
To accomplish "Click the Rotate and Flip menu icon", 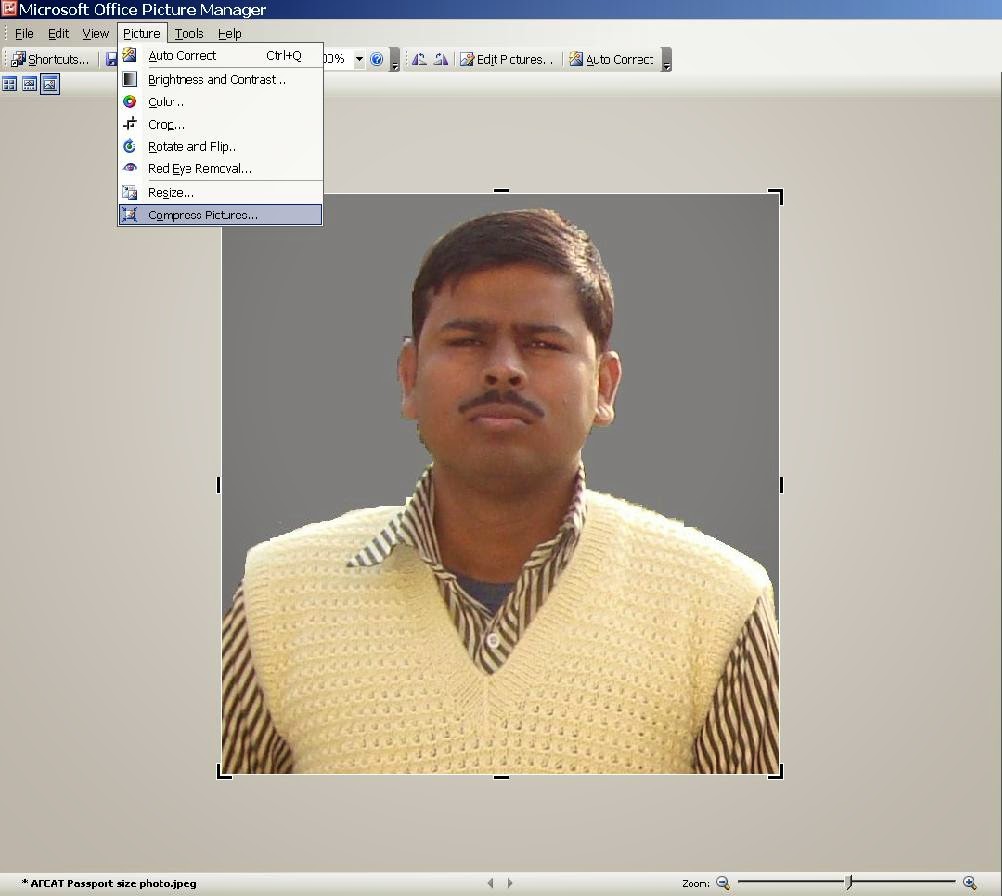I will (130, 146).
